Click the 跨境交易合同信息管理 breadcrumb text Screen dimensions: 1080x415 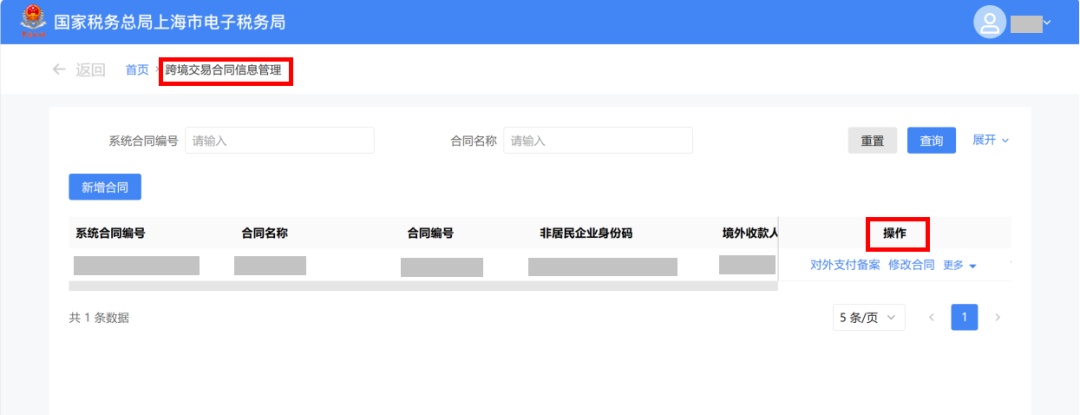(x=223, y=70)
